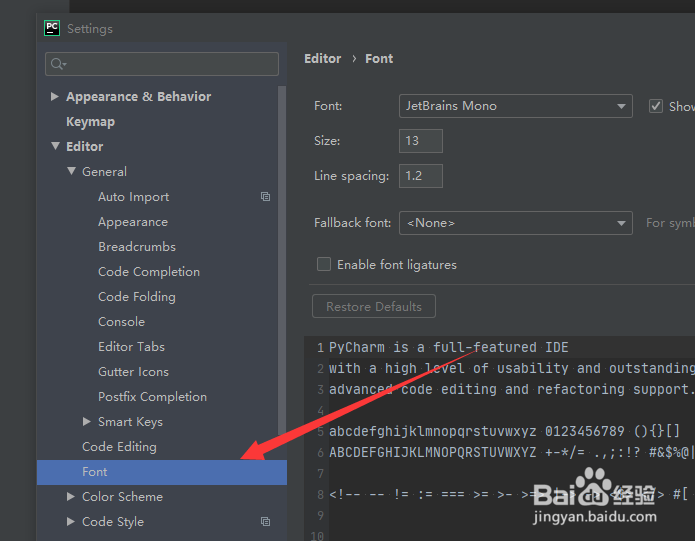Open the Fallback font dropdown
Image resolution: width=695 pixels, height=541 pixels.
click(x=515, y=222)
